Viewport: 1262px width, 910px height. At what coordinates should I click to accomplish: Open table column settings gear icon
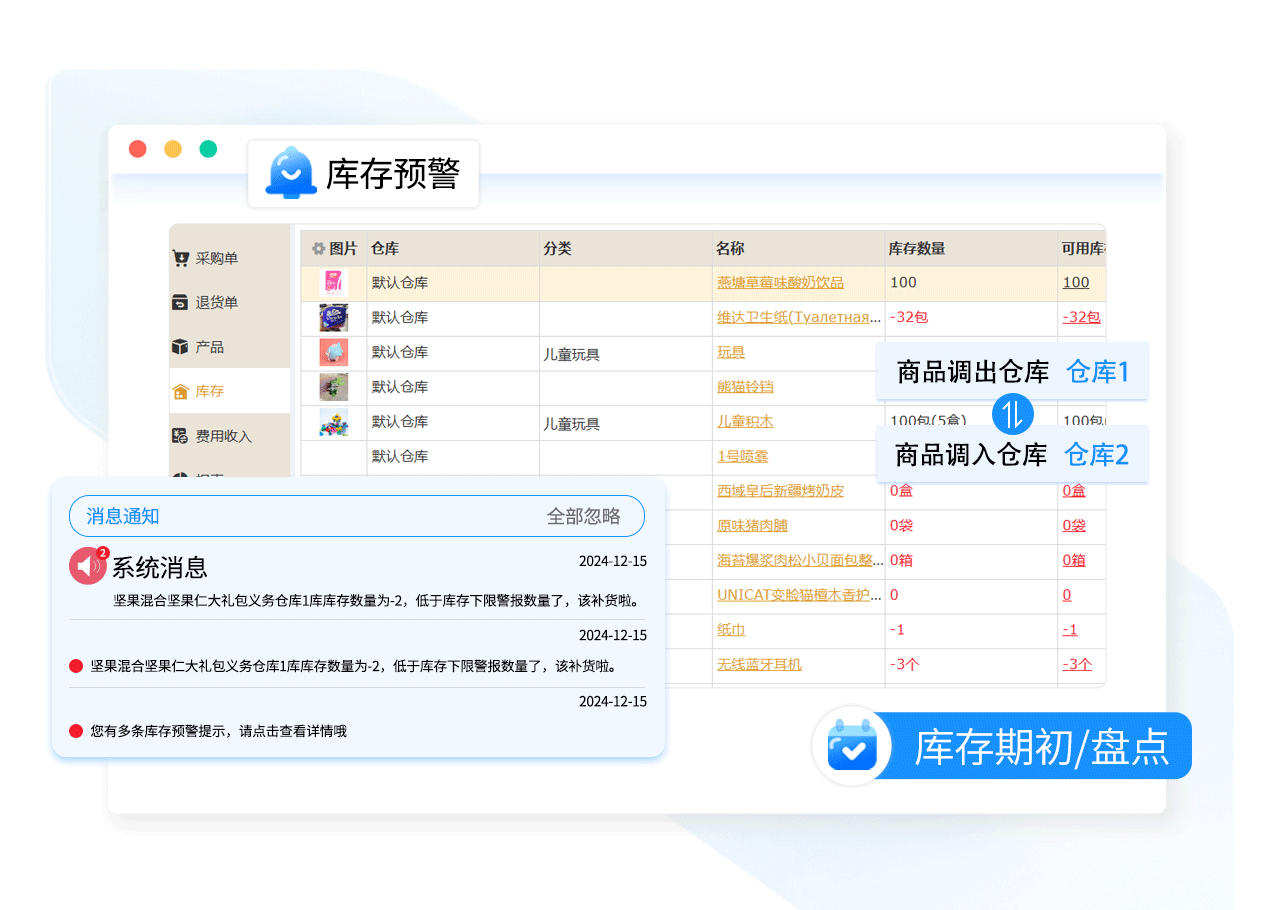coord(318,249)
